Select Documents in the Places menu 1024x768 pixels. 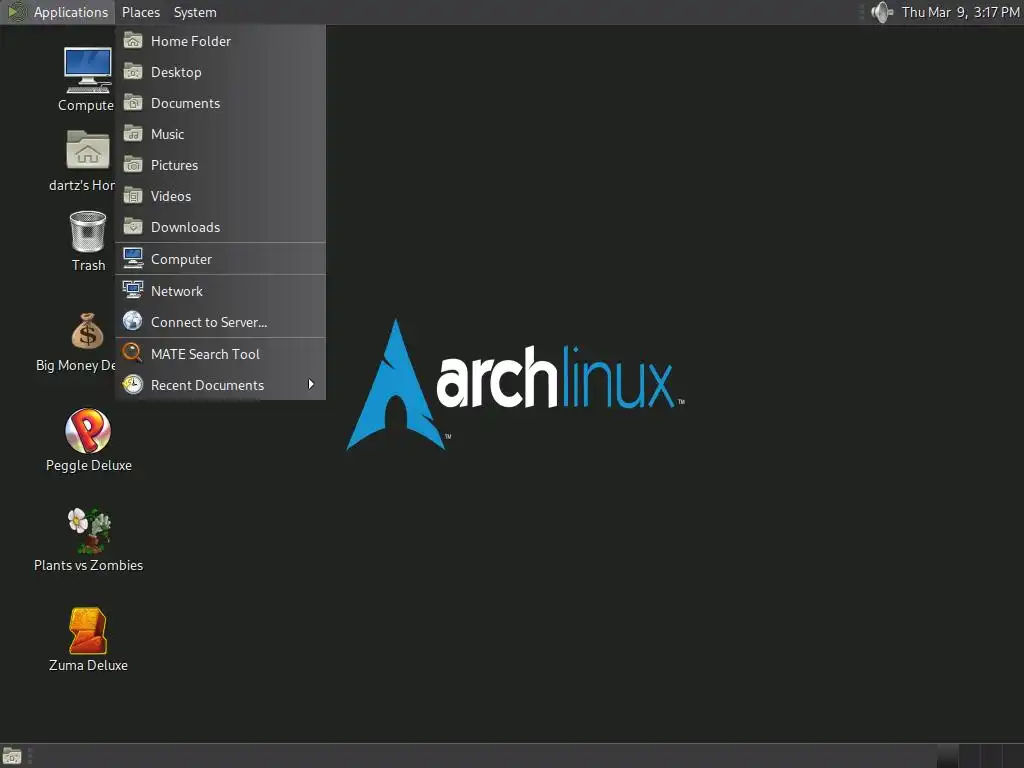221,103
